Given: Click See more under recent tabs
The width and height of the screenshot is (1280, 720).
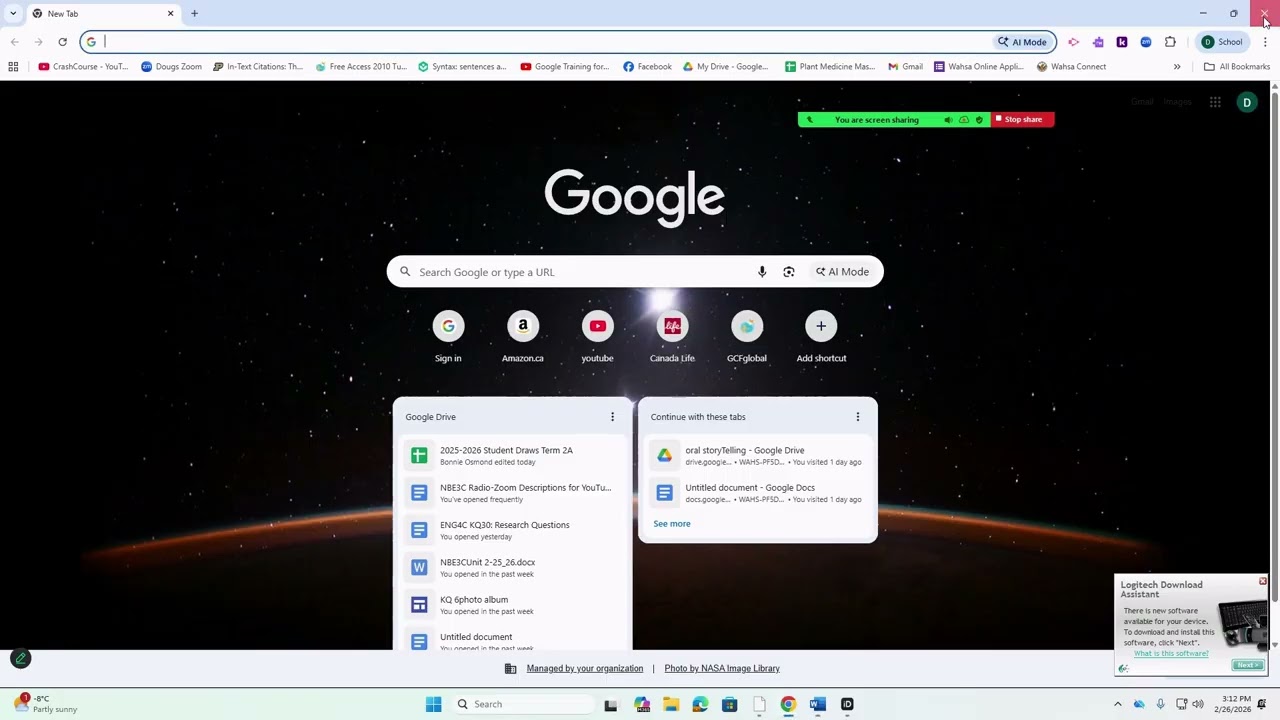Looking at the screenshot, I should tap(672, 524).
